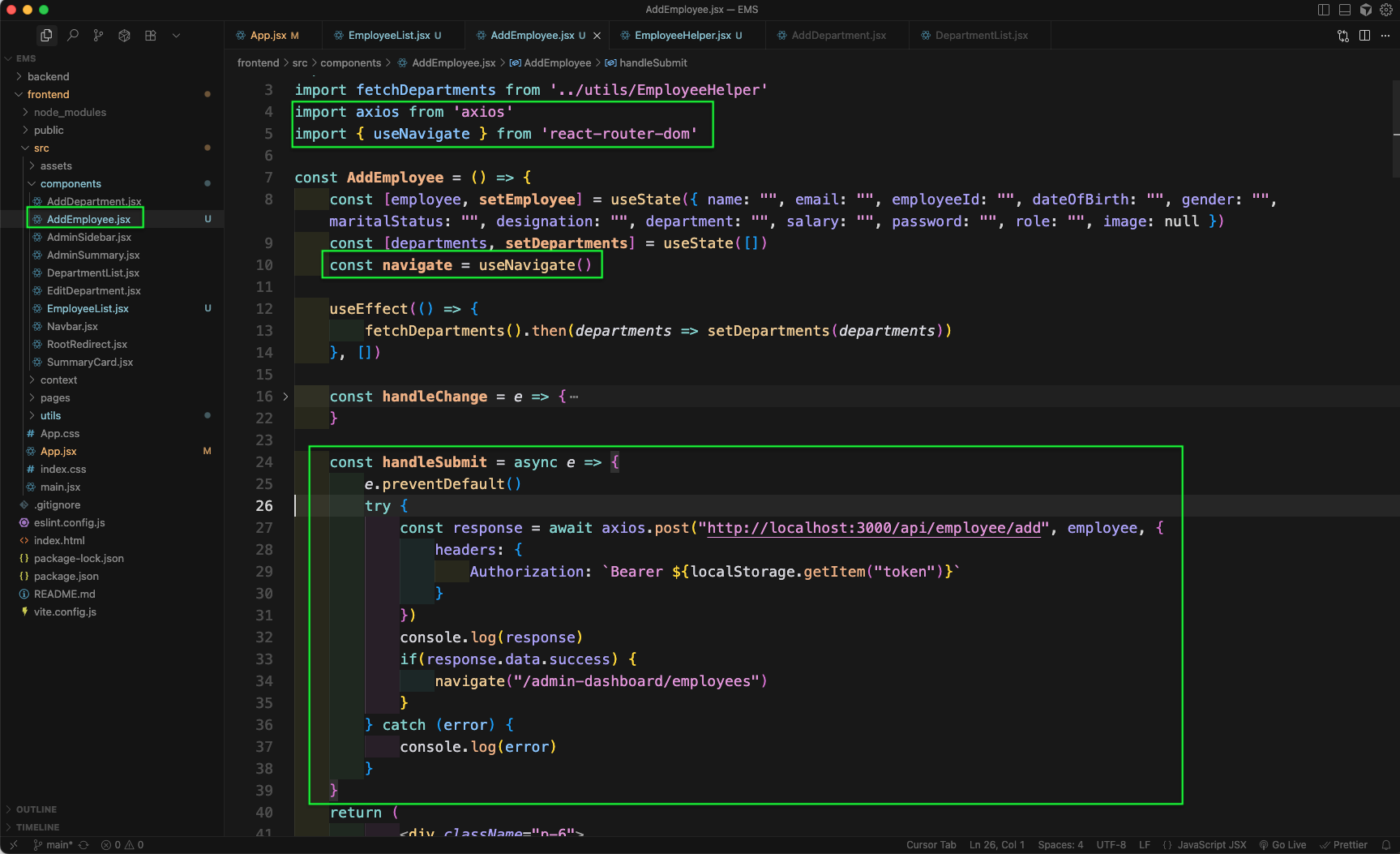Close the AddEmployee.jsx tab
The image size is (1400, 854).
coord(597,36)
